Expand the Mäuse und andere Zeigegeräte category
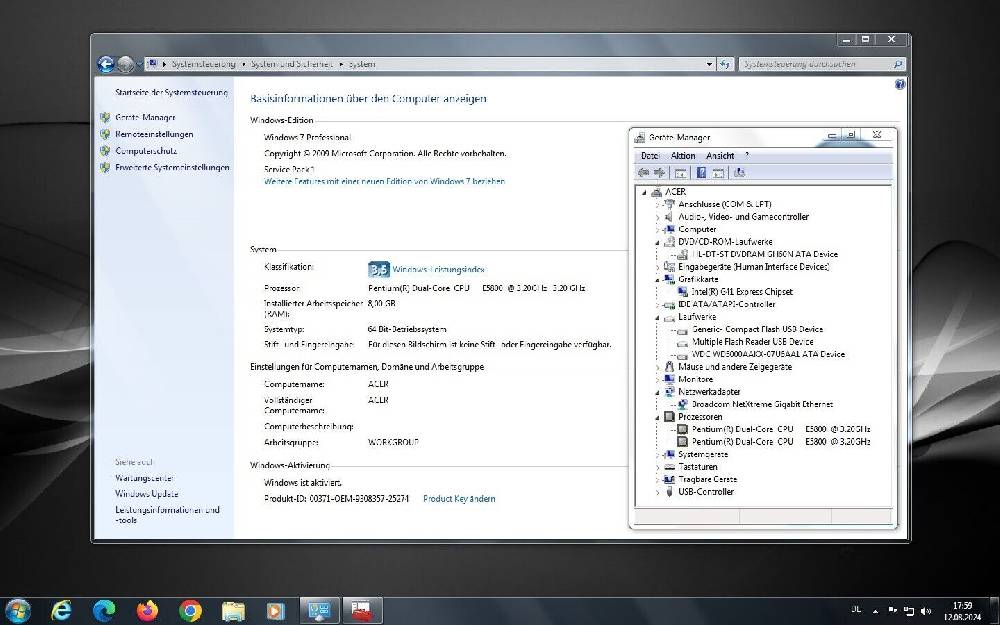The height and width of the screenshot is (625, 1000). tap(658, 367)
